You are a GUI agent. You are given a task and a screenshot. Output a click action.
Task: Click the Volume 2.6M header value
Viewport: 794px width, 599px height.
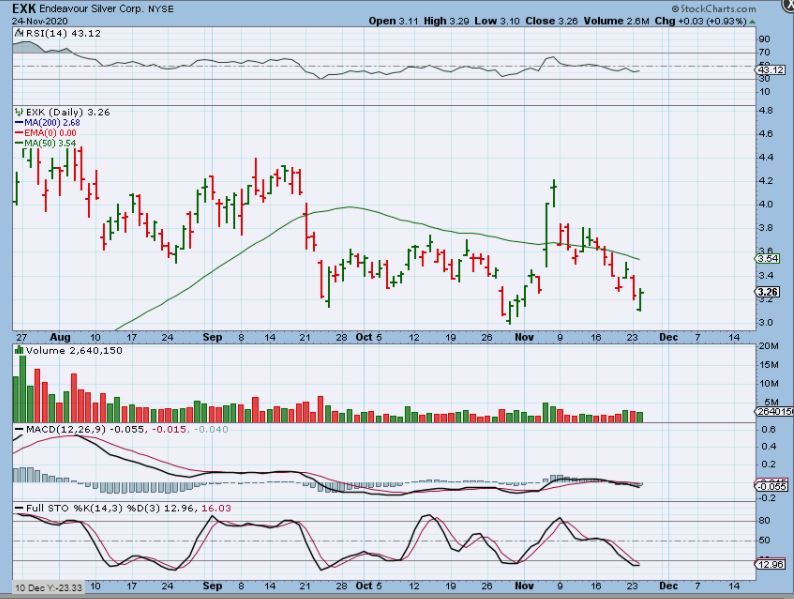click(x=616, y=21)
